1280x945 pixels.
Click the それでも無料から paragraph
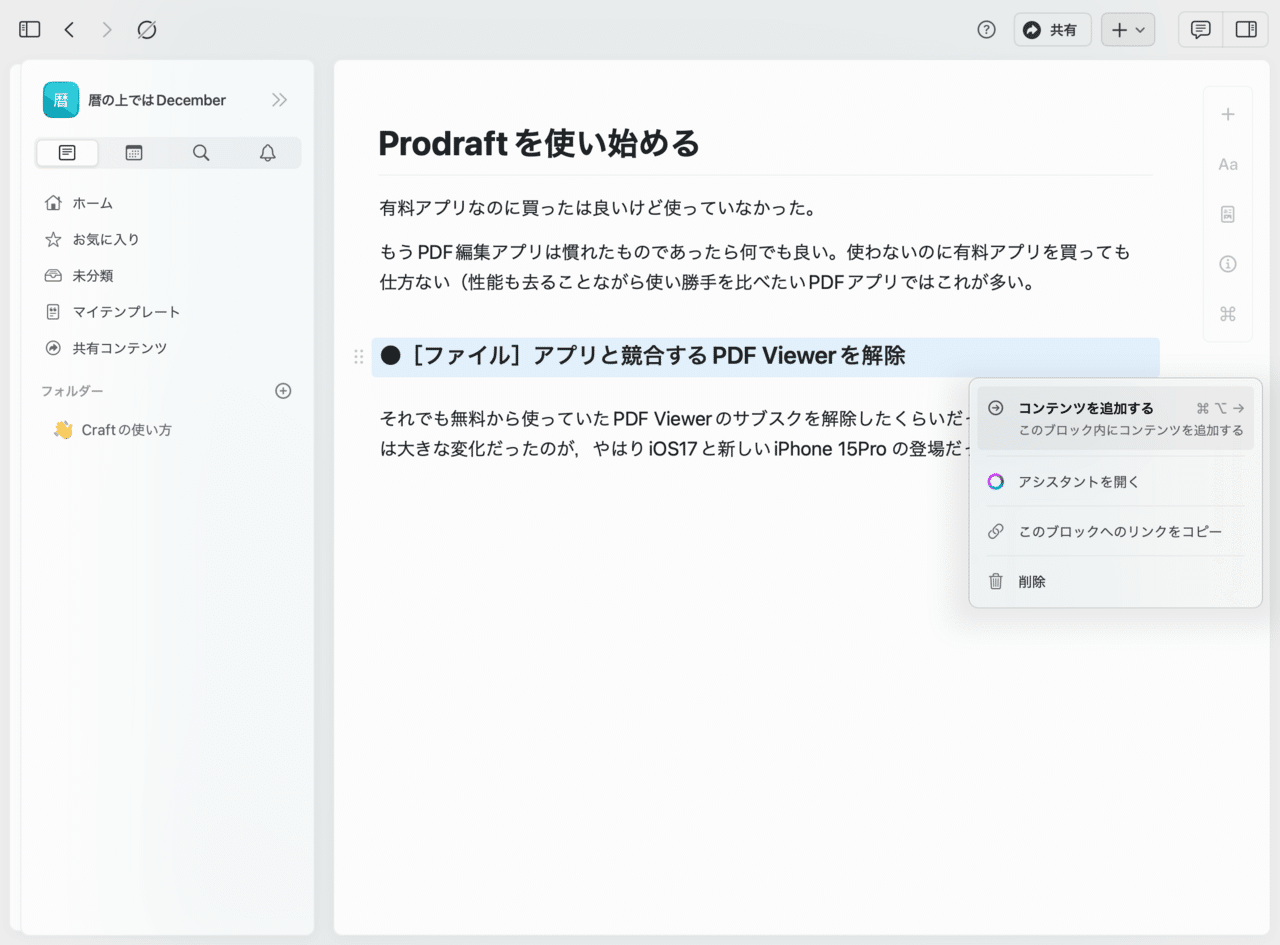(x=675, y=433)
